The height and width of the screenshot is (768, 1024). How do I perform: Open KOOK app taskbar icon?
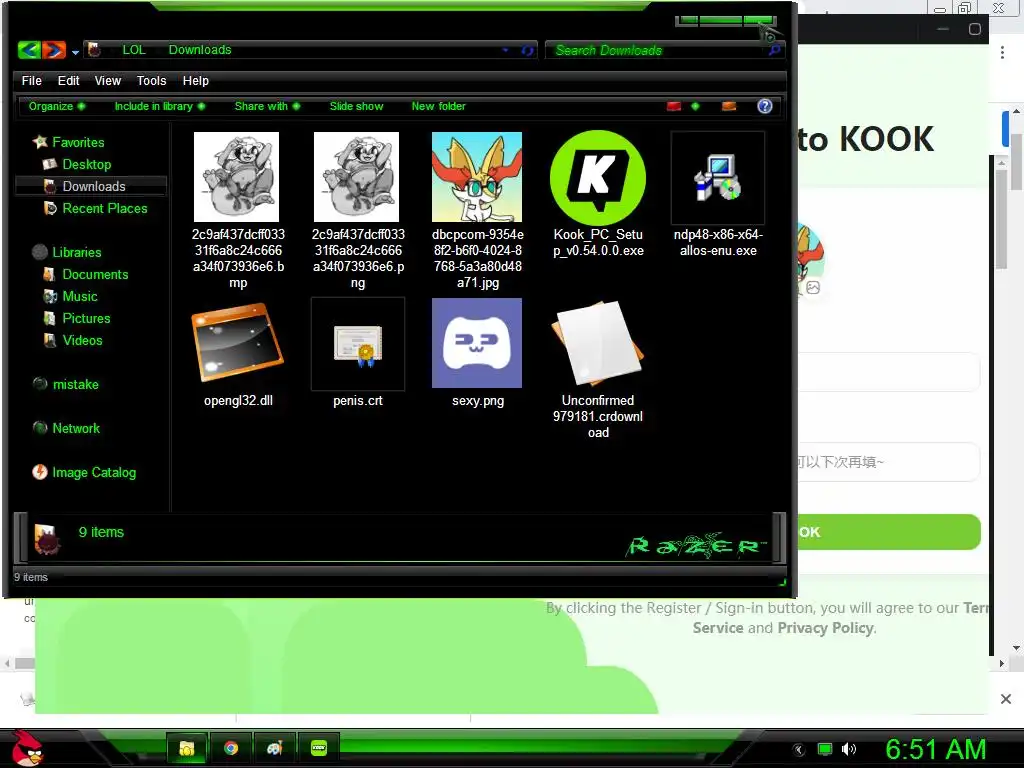pos(319,748)
